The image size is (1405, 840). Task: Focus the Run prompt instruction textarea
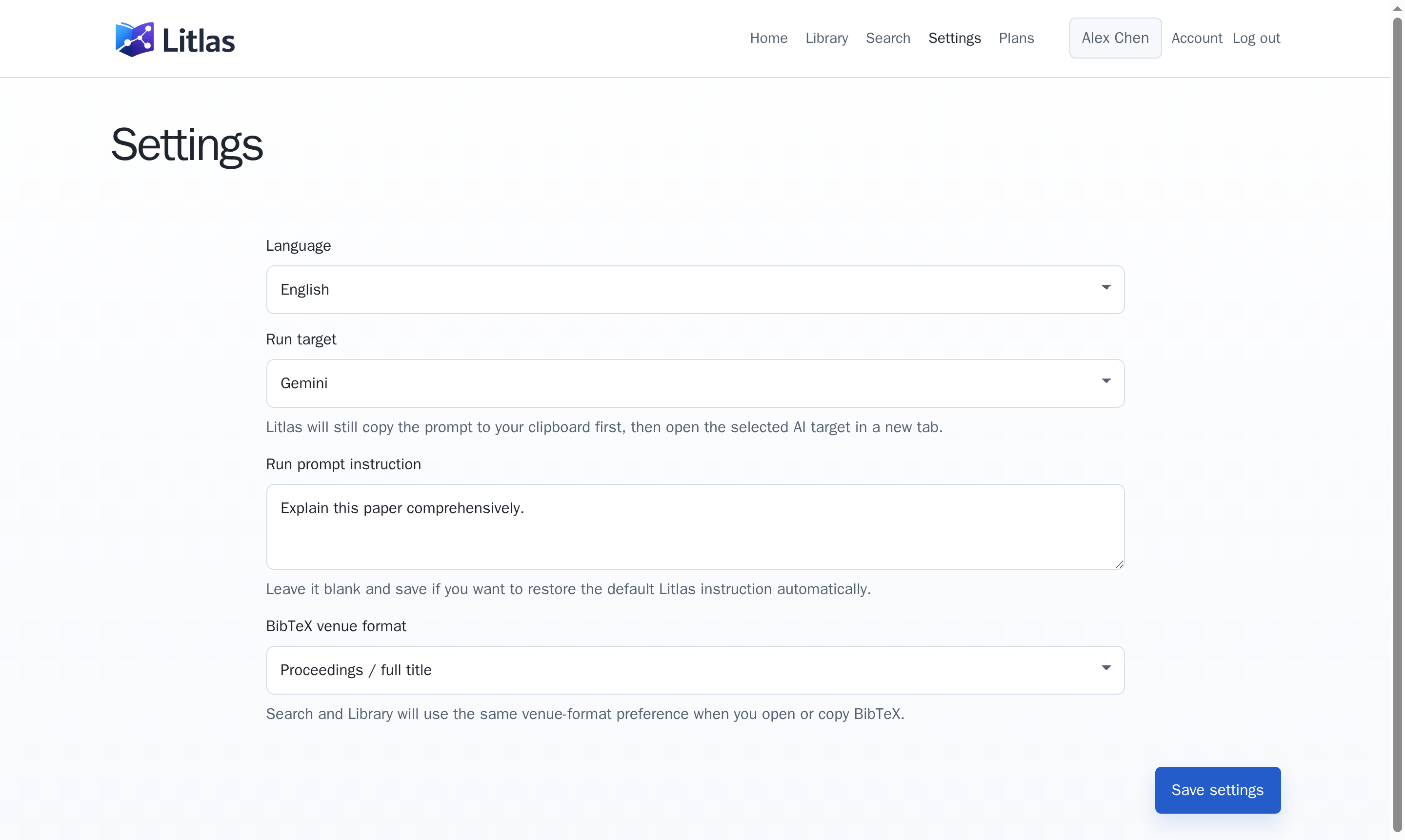coord(695,526)
